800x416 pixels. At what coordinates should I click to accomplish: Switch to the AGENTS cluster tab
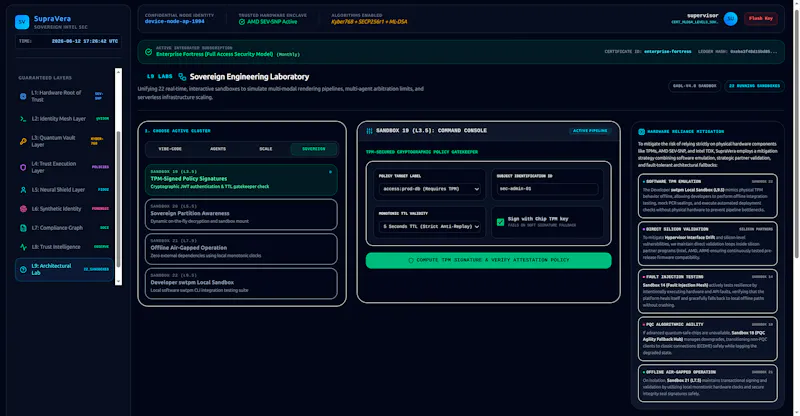(x=218, y=149)
